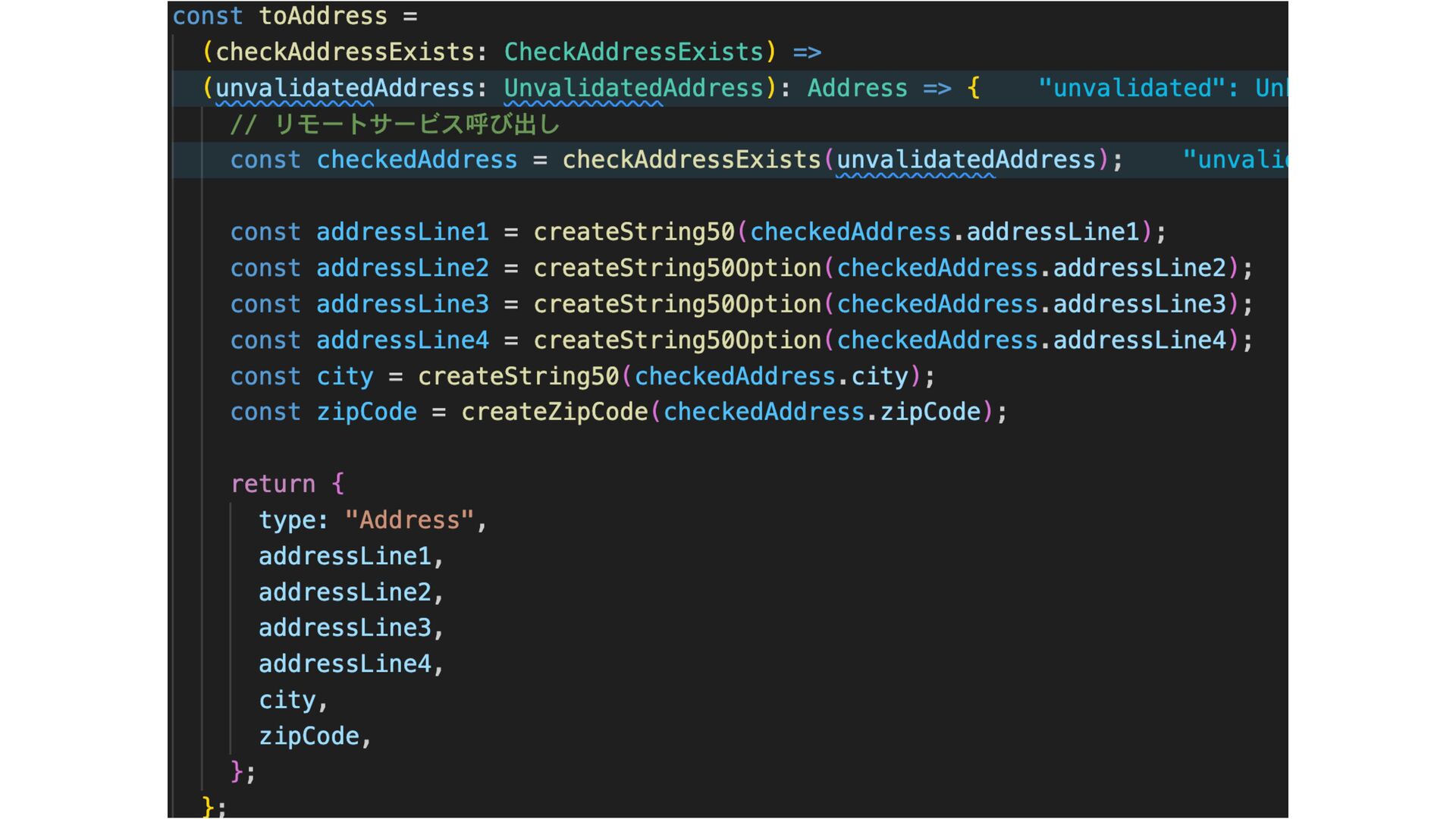Click zipCode in the return object
Screen dimensions: 1456x819
[x=309, y=736]
